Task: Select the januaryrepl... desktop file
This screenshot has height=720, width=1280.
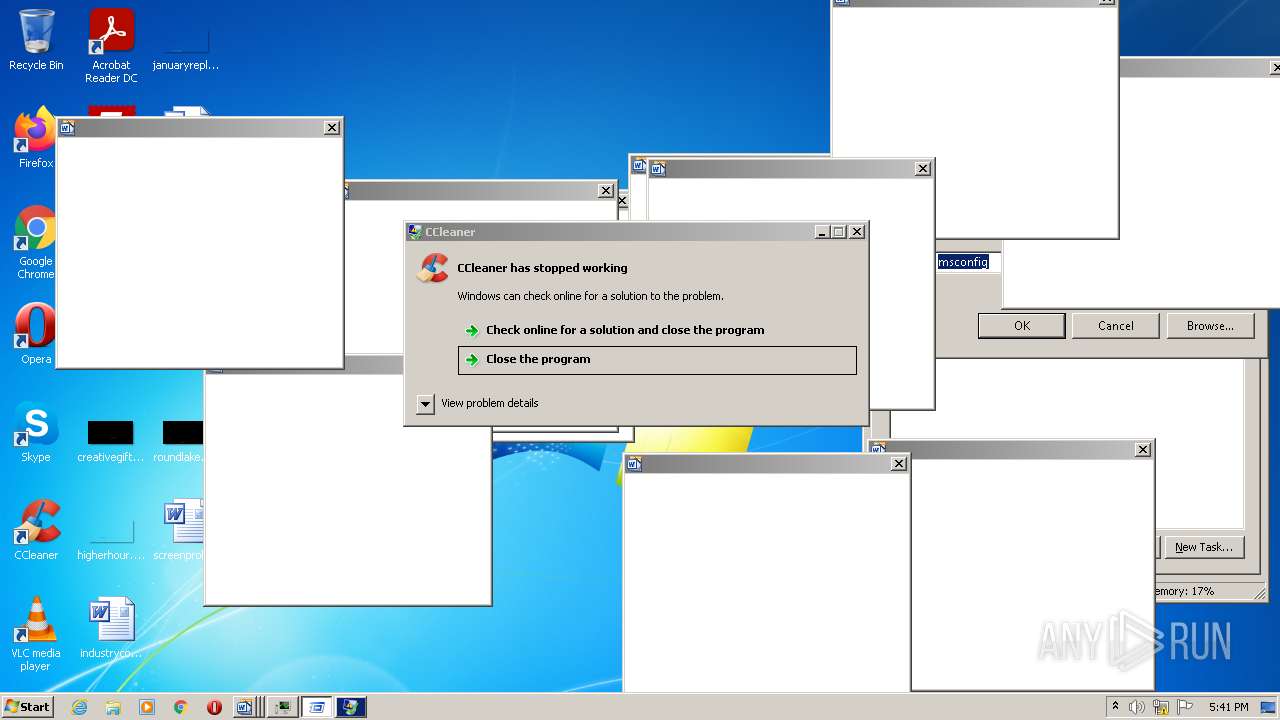Action: 186,46
